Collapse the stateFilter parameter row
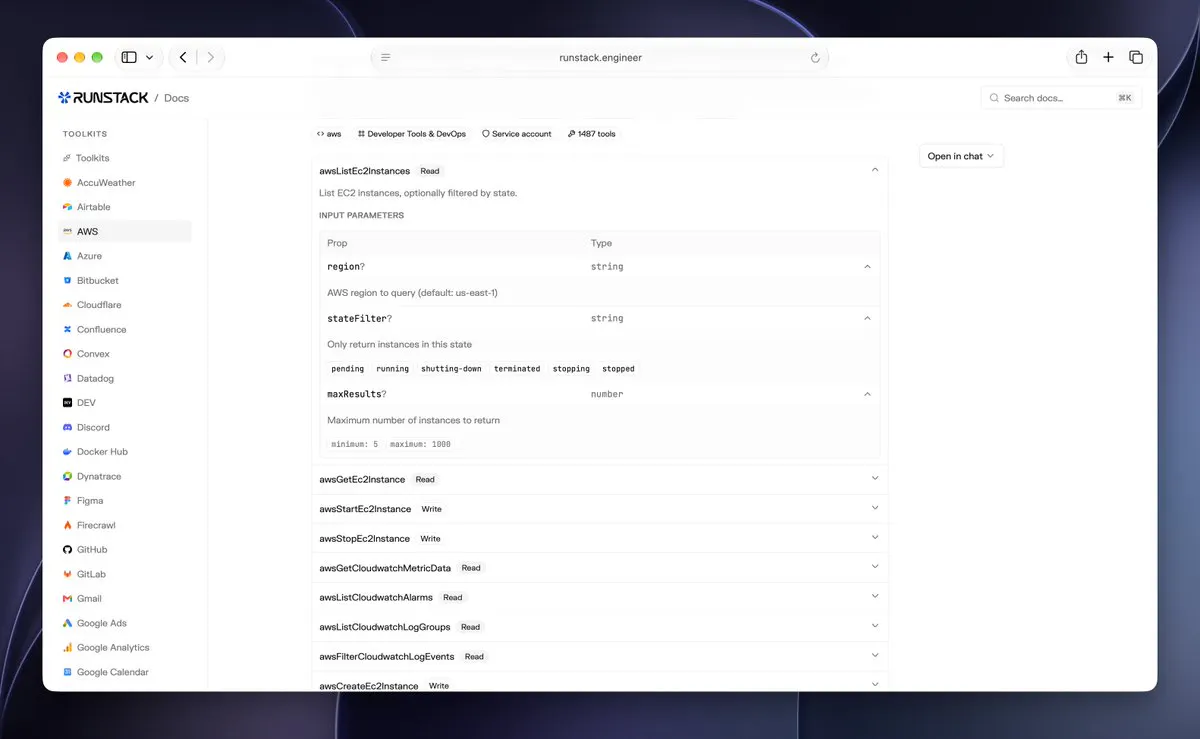 867,318
